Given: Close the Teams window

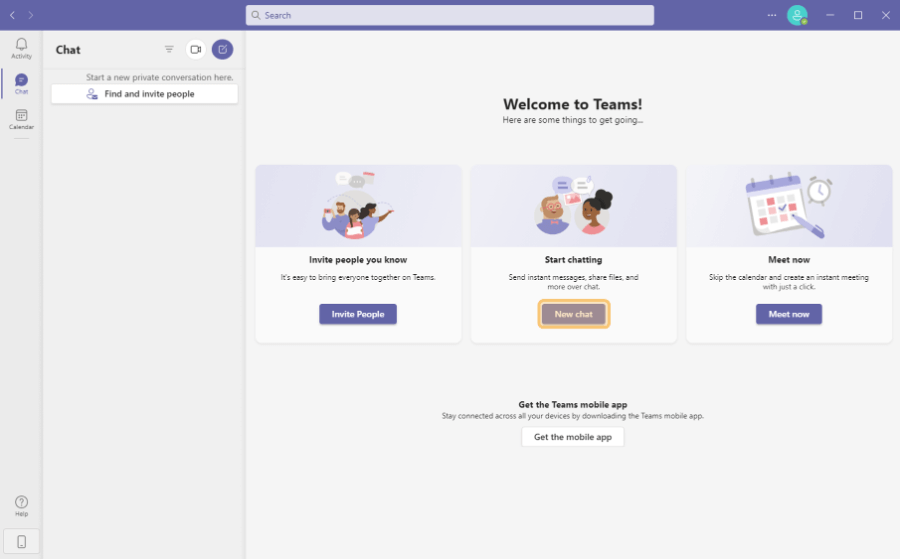Looking at the screenshot, I should 886,15.
